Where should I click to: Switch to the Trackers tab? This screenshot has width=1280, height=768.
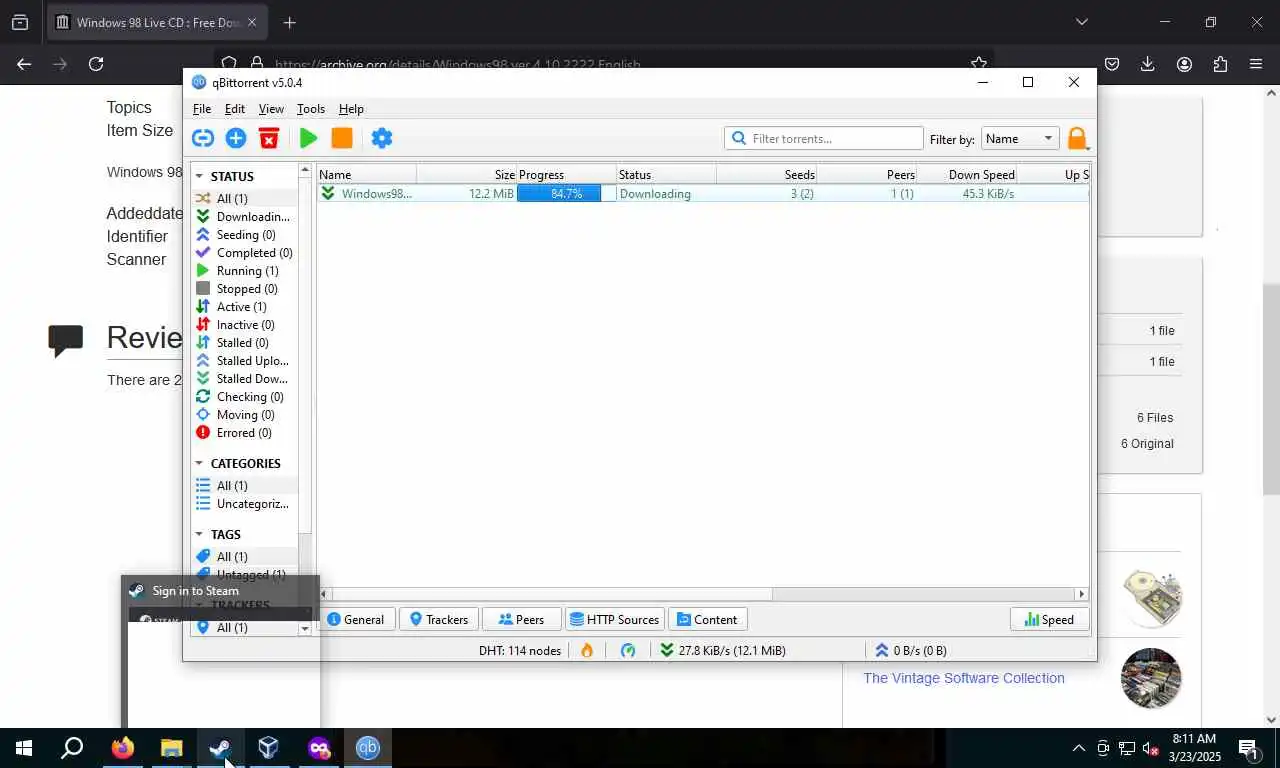coord(438,619)
